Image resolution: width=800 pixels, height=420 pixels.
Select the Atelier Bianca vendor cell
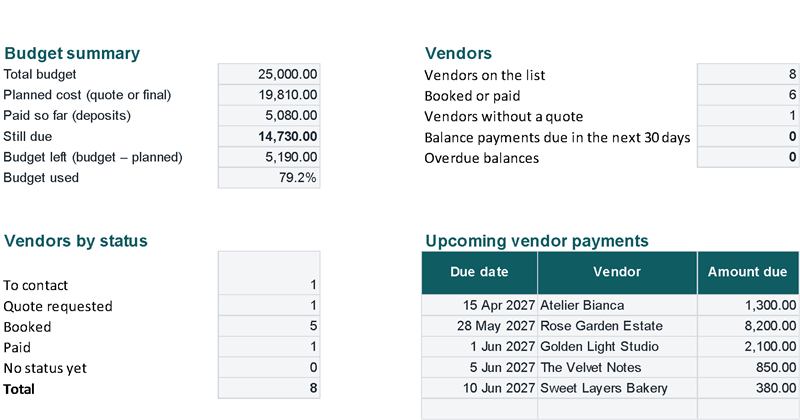tap(617, 305)
